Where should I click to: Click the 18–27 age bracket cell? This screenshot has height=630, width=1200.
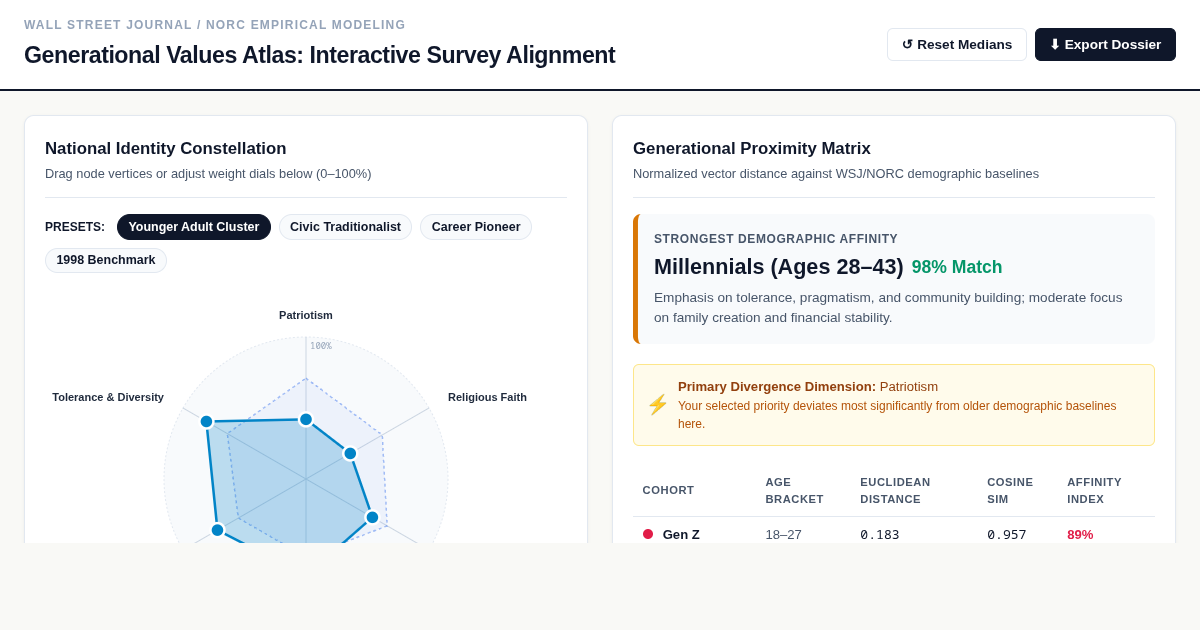(x=784, y=534)
